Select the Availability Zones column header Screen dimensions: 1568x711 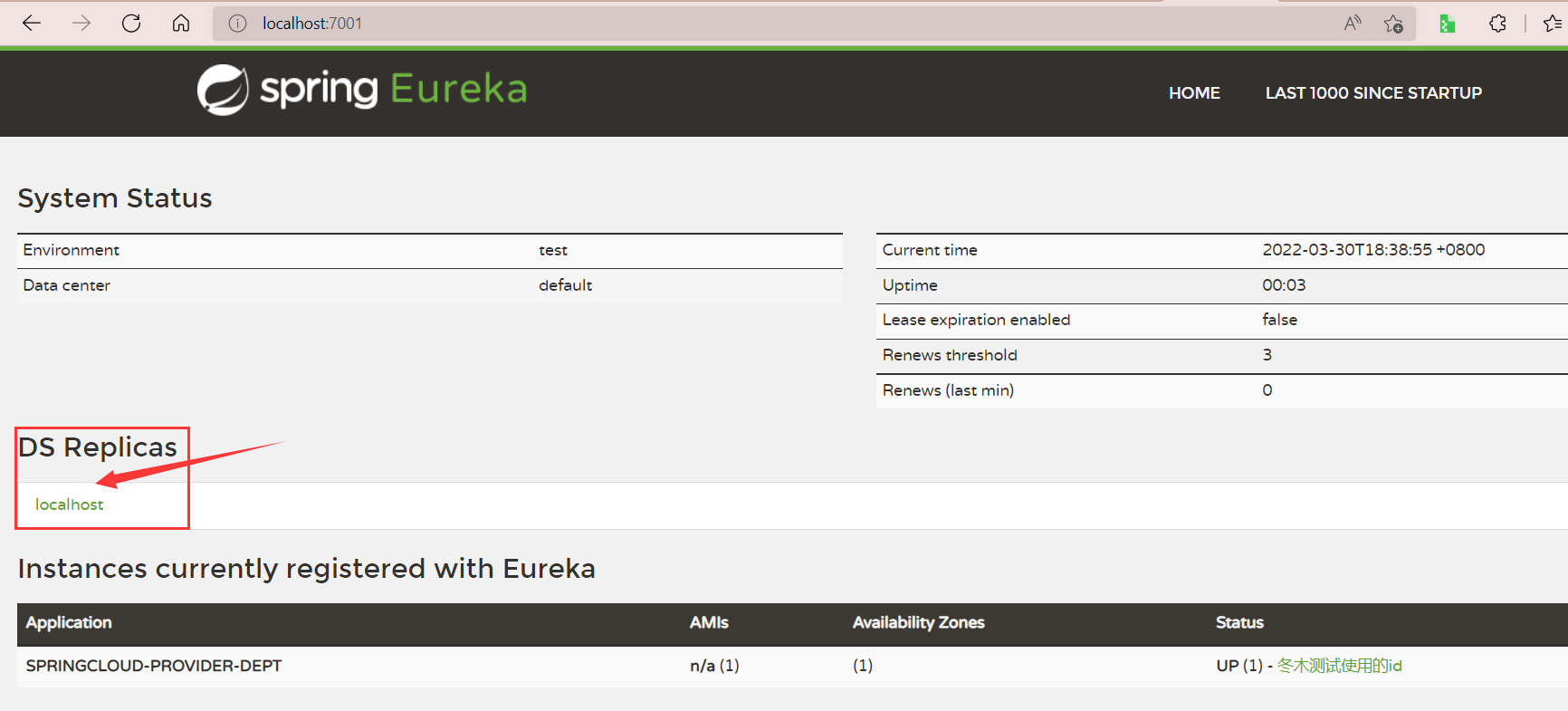pyautogui.click(x=918, y=623)
